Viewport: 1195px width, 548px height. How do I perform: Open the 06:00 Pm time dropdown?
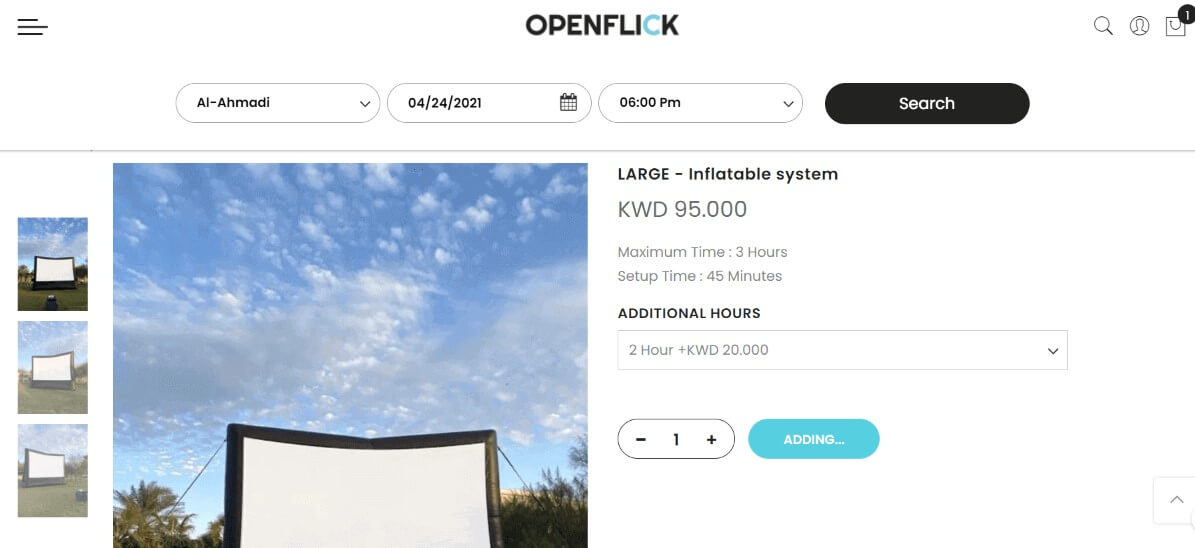pos(700,103)
